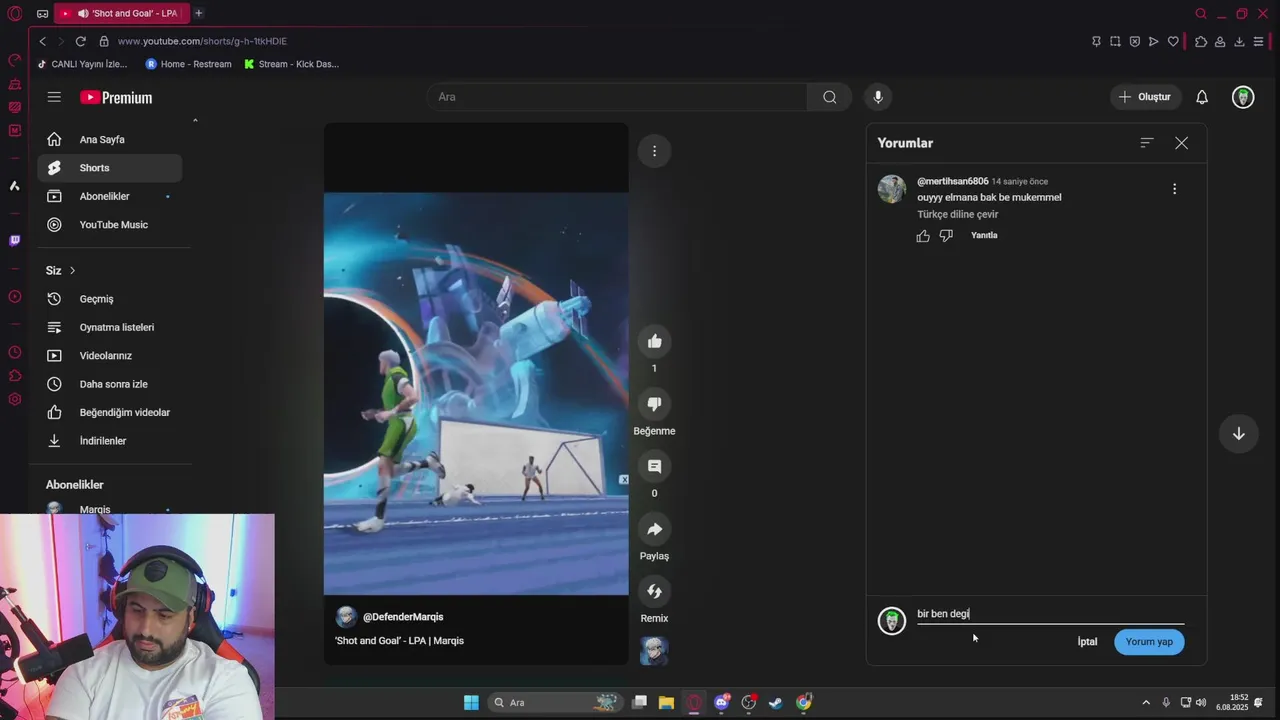Dislike mertihsan6806's comment
The width and height of the screenshot is (1280, 720).
point(946,236)
